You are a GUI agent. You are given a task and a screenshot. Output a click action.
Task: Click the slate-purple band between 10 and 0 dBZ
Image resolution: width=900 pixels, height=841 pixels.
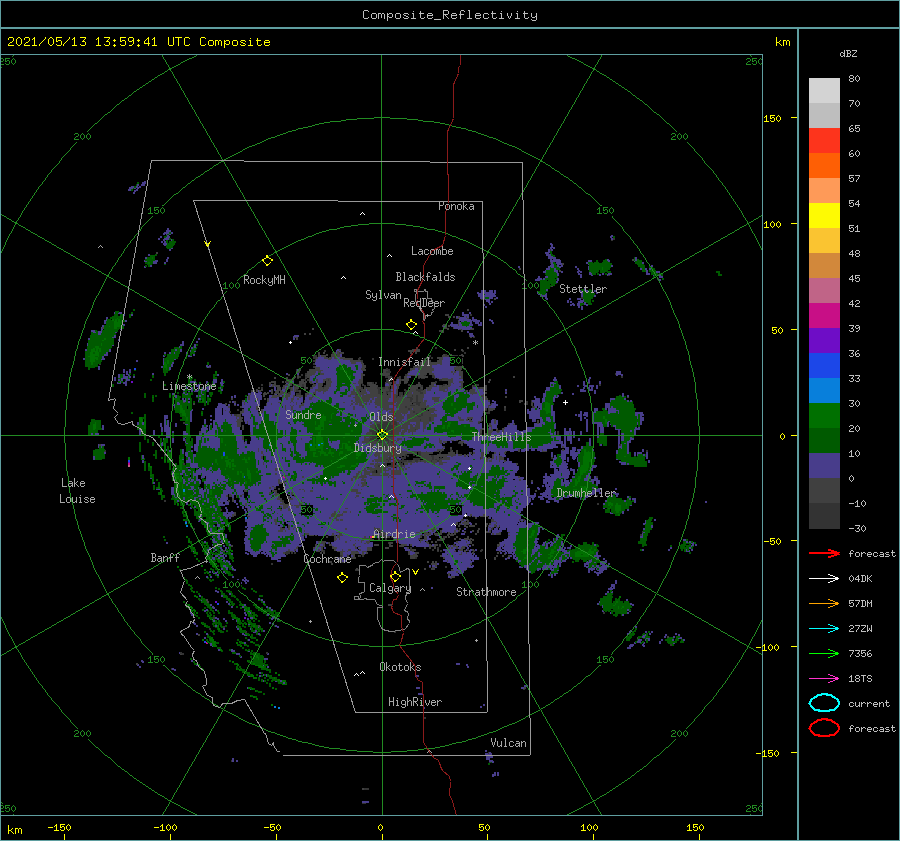(824, 466)
